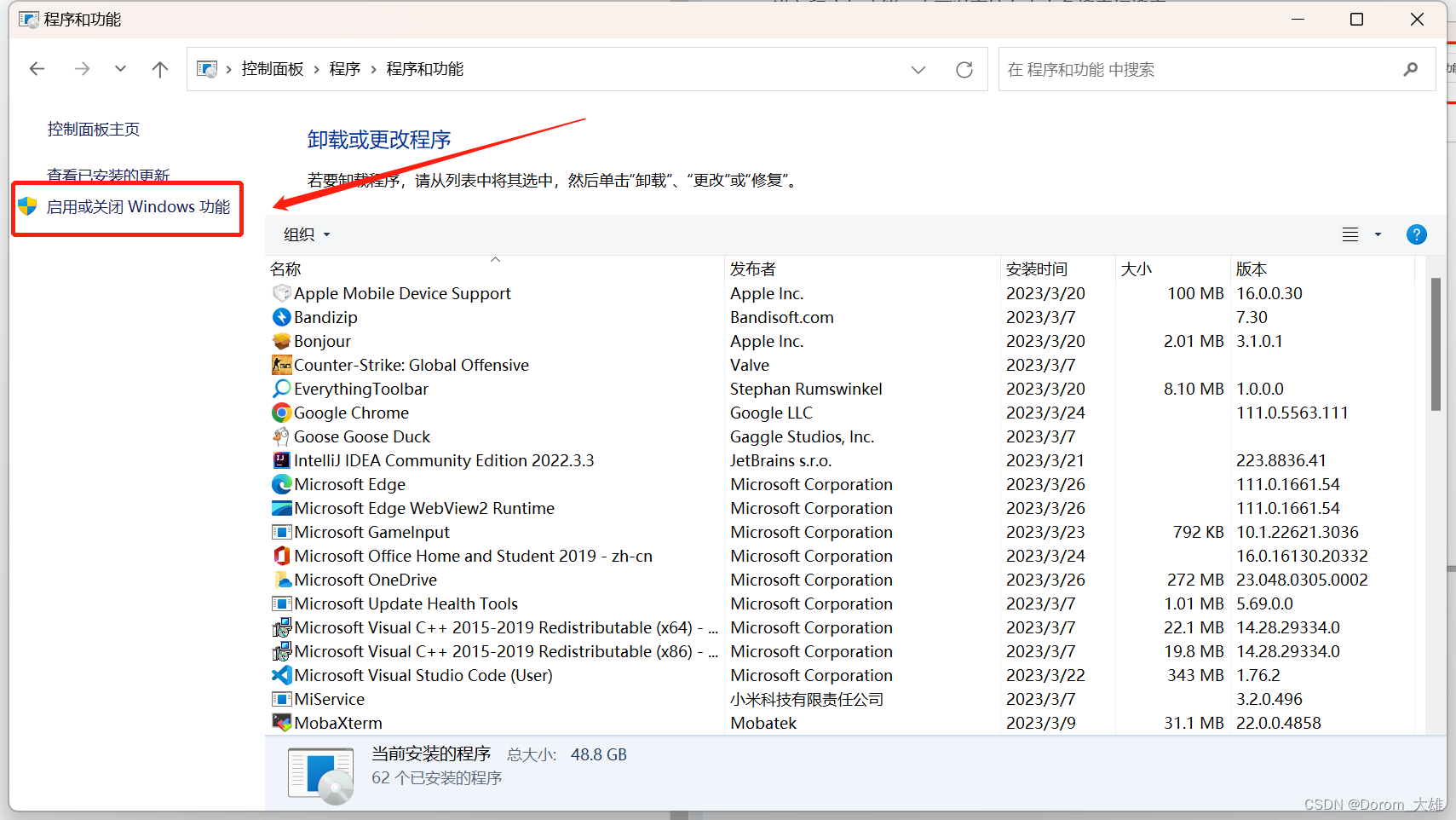Image resolution: width=1456 pixels, height=820 pixels.
Task: Click the Goose Goose Duck icon
Action: (281, 436)
